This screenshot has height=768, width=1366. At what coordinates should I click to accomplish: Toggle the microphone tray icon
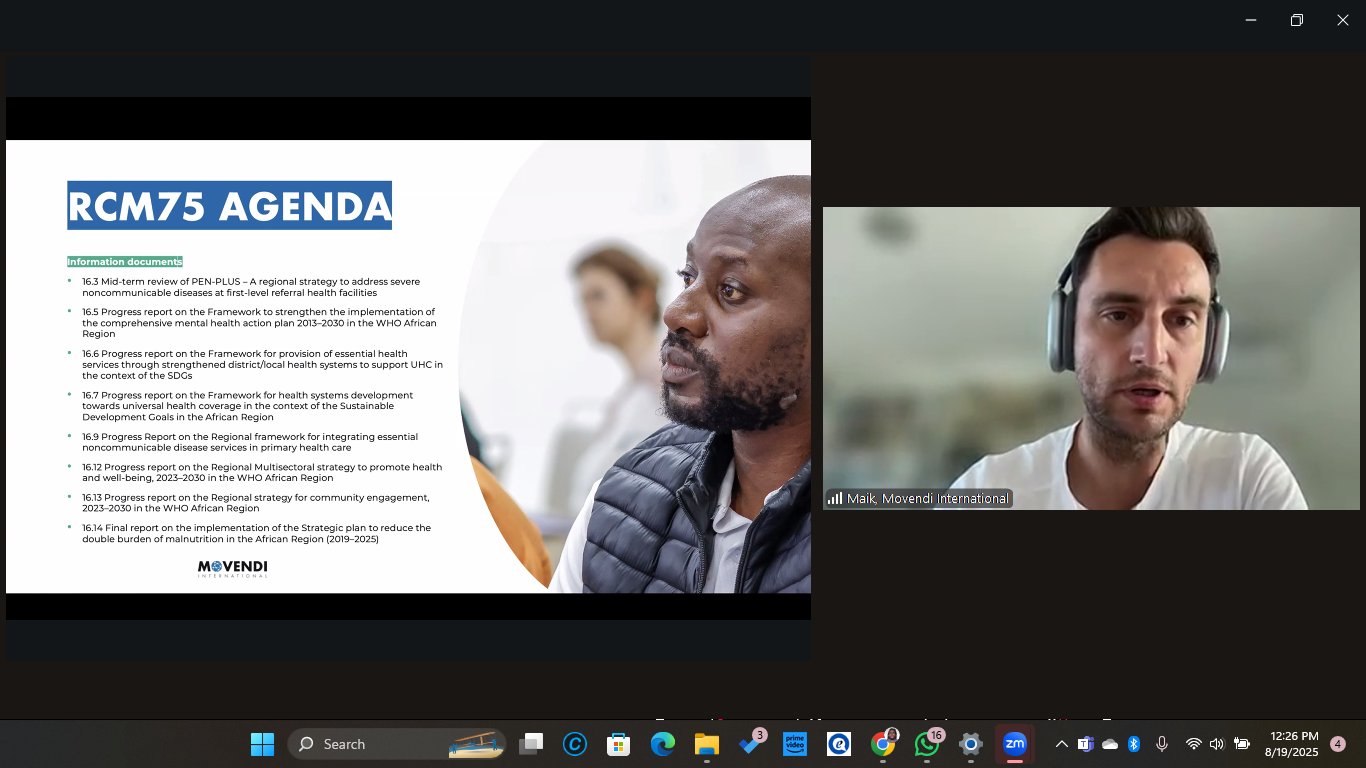[1162, 744]
